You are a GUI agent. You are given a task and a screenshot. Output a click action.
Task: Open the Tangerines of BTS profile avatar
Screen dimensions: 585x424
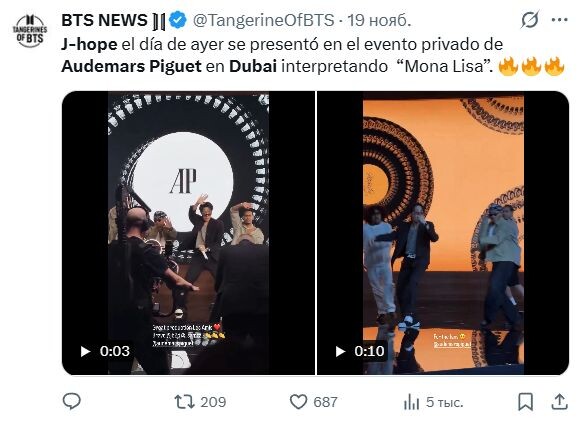pos(30,31)
